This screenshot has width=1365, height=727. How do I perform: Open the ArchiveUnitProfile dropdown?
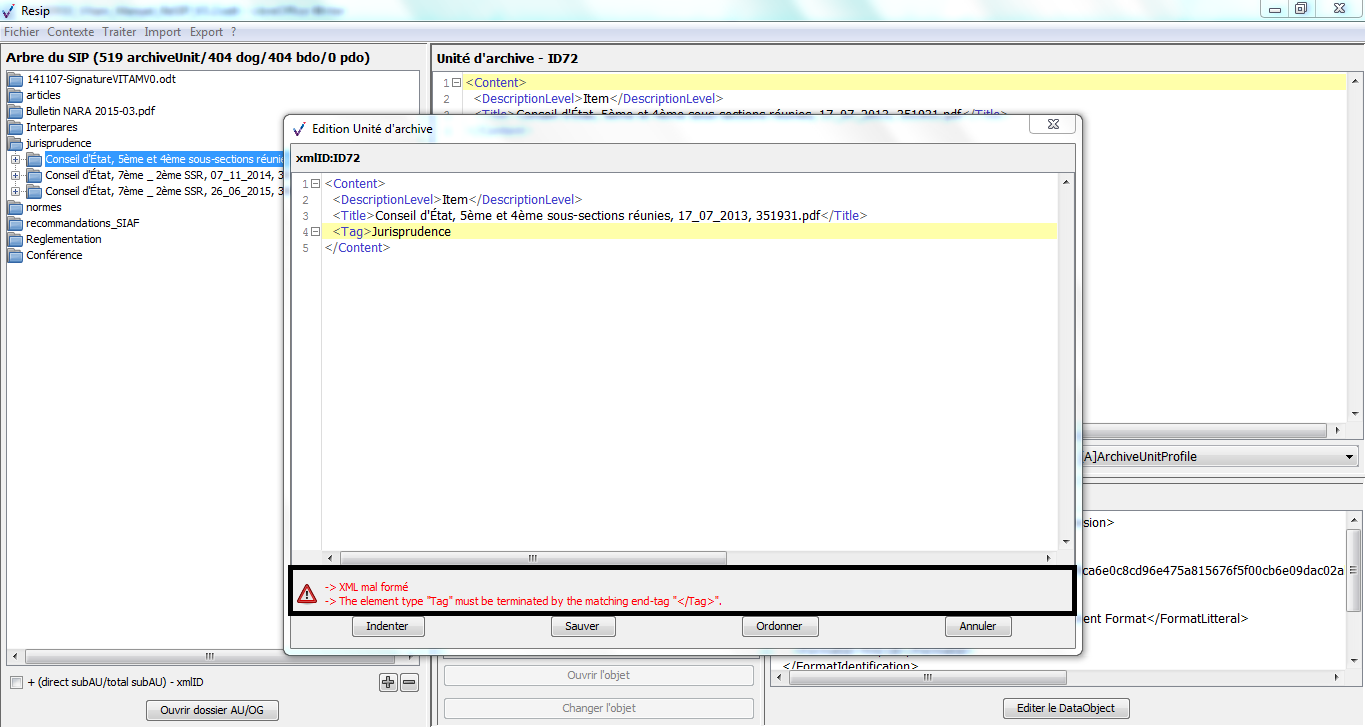(x=1350, y=457)
